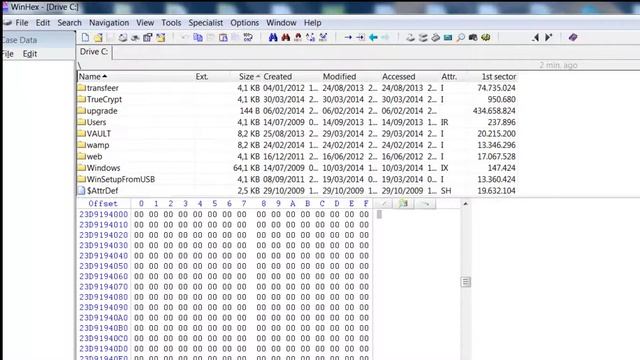Click the Copy Block toolbar icon
The width and height of the screenshot is (640, 360).
(x=198, y=38)
